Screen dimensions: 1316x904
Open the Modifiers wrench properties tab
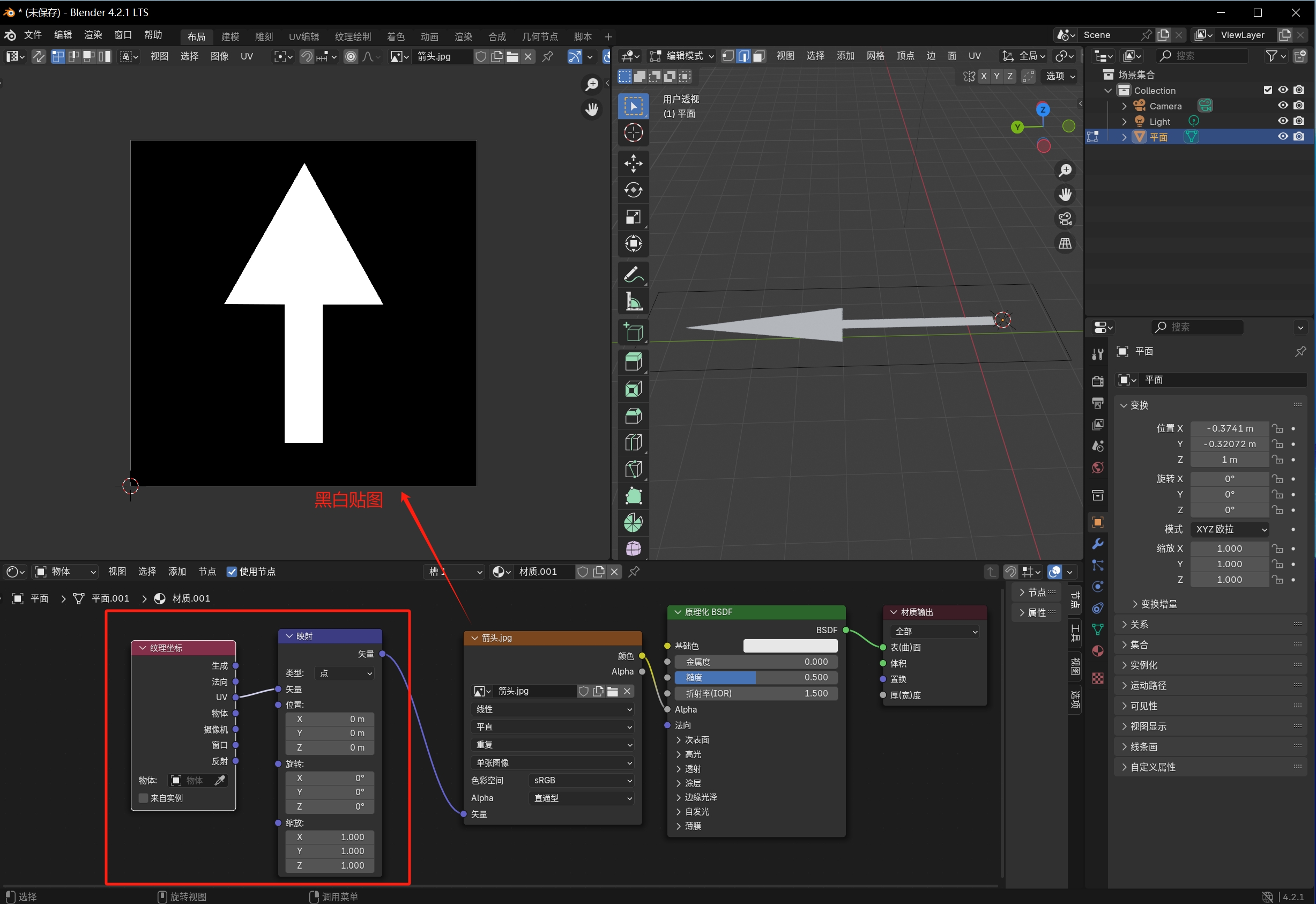1097,544
